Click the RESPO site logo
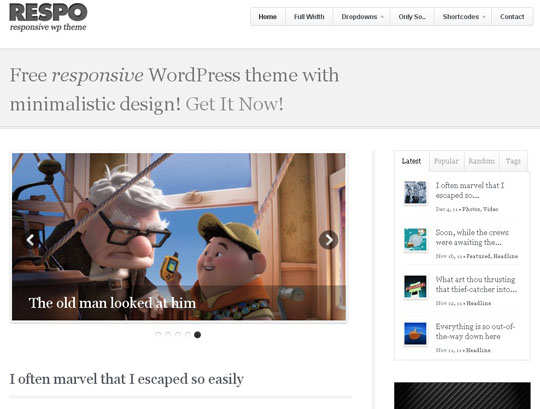The width and height of the screenshot is (540, 409). [48, 12]
